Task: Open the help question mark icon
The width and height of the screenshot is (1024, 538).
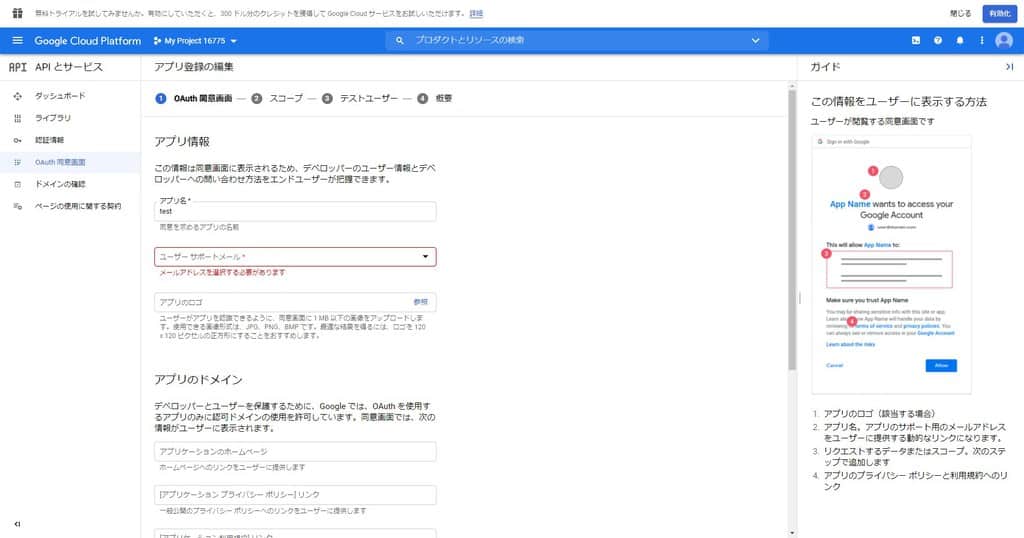Action: [938, 40]
